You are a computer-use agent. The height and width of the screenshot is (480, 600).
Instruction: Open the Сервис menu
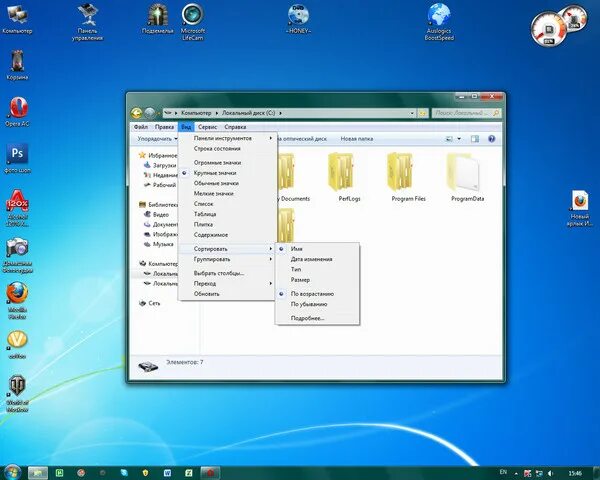[x=207, y=127]
